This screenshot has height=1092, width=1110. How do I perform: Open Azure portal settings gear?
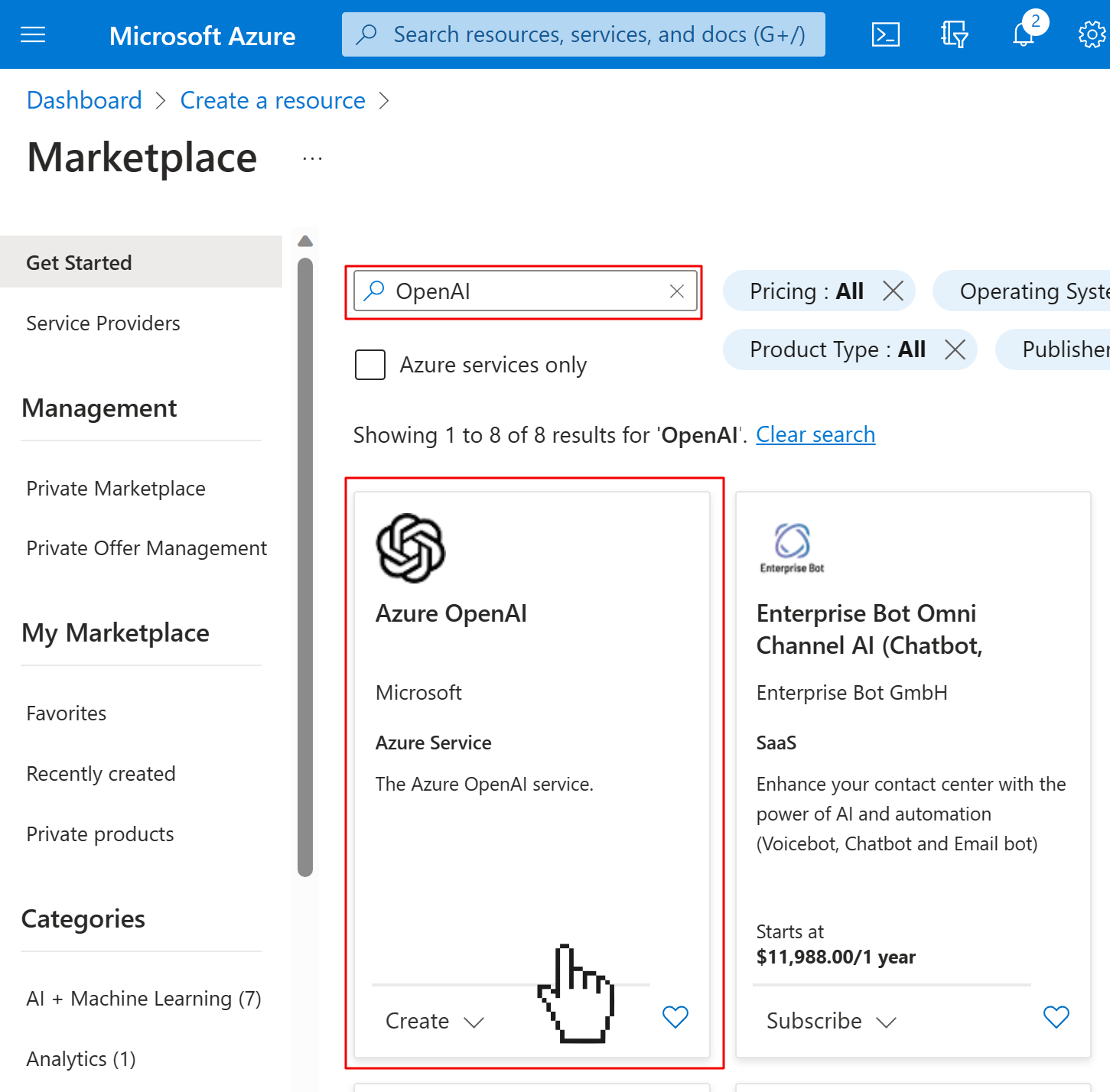(x=1091, y=34)
